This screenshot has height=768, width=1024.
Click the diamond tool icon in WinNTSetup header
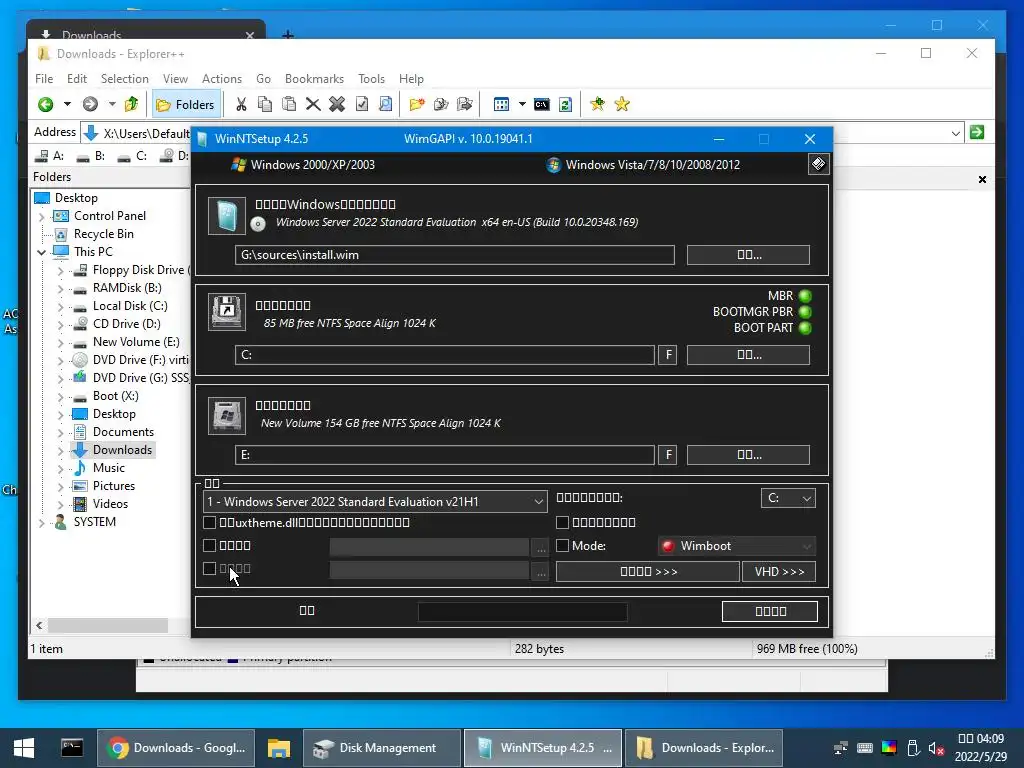click(818, 164)
